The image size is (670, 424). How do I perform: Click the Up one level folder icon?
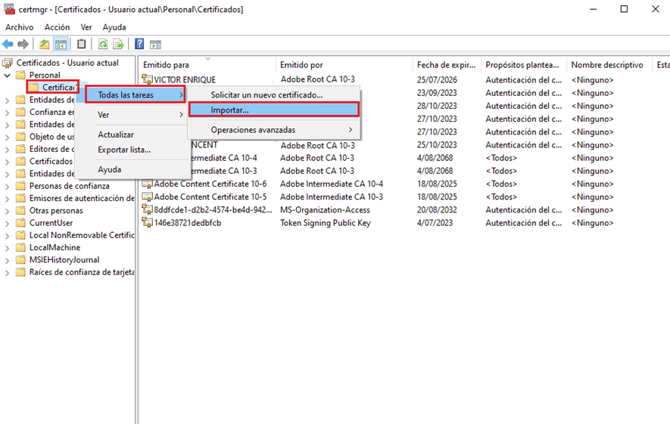tap(44, 44)
